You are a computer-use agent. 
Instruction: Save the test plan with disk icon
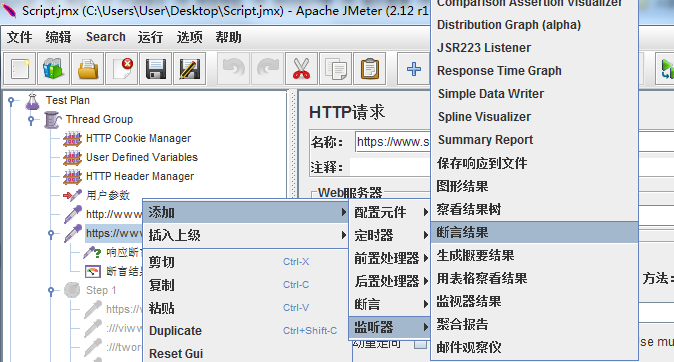tap(156, 69)
